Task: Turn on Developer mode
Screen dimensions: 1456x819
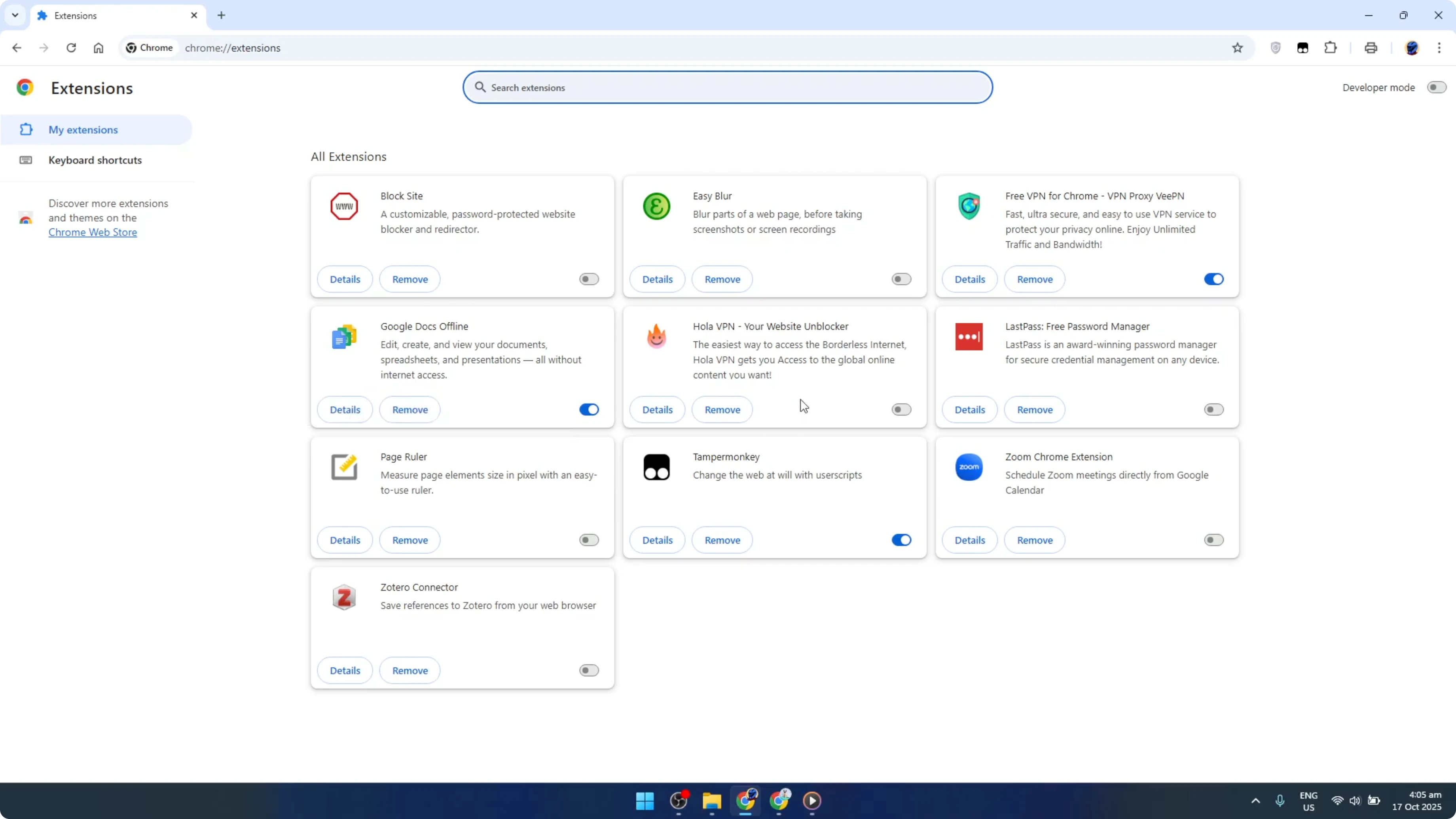Action: [x=1436, y=87]
